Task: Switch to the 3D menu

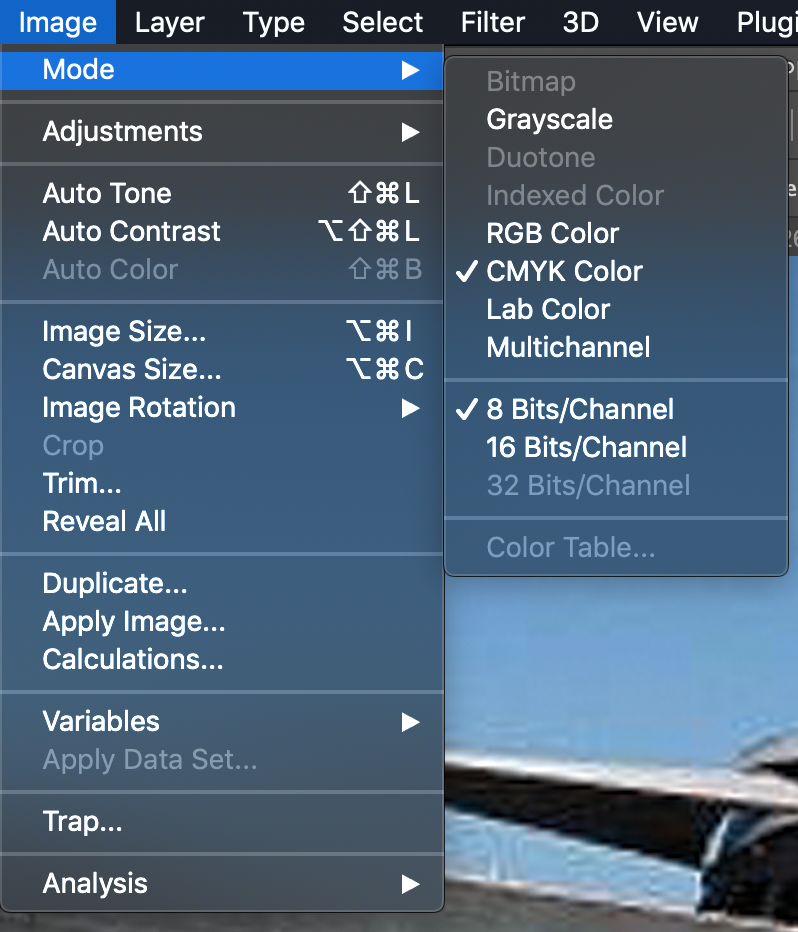Action: (x=580, y=22)
